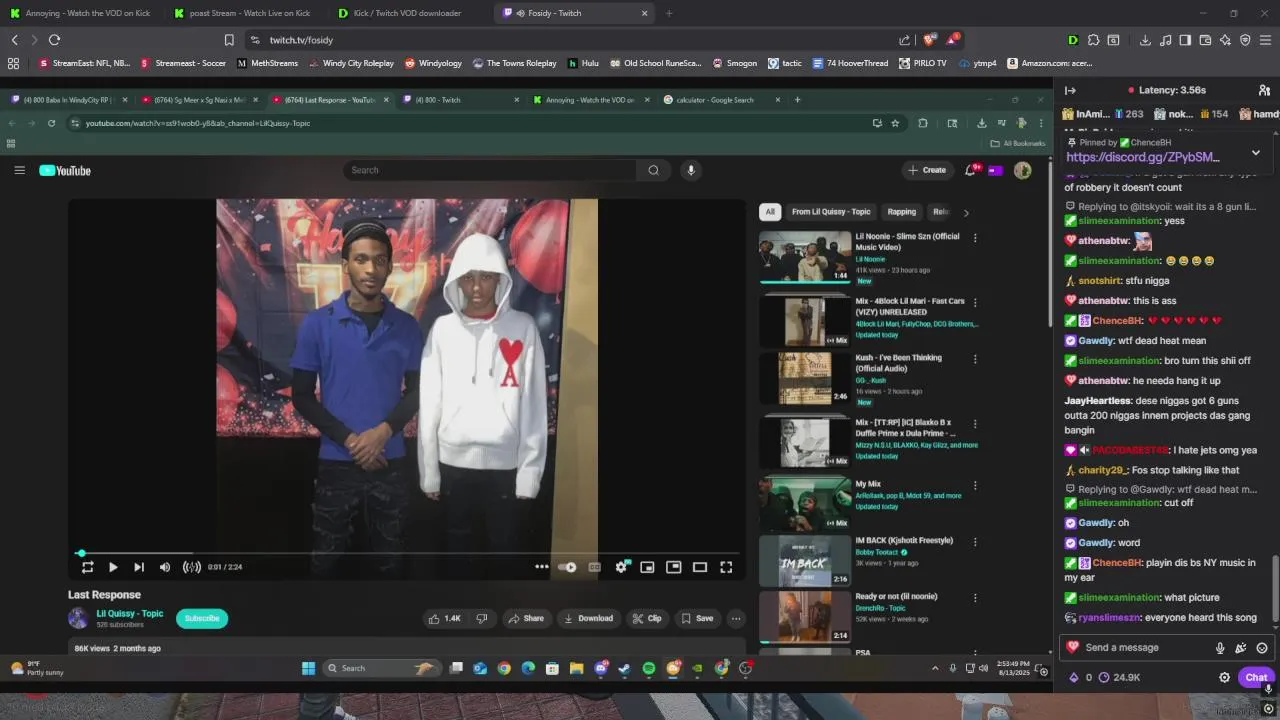Viewport: 1280px width, 720px height.
Task: Select the All filter chip
Action: [770, 212]
